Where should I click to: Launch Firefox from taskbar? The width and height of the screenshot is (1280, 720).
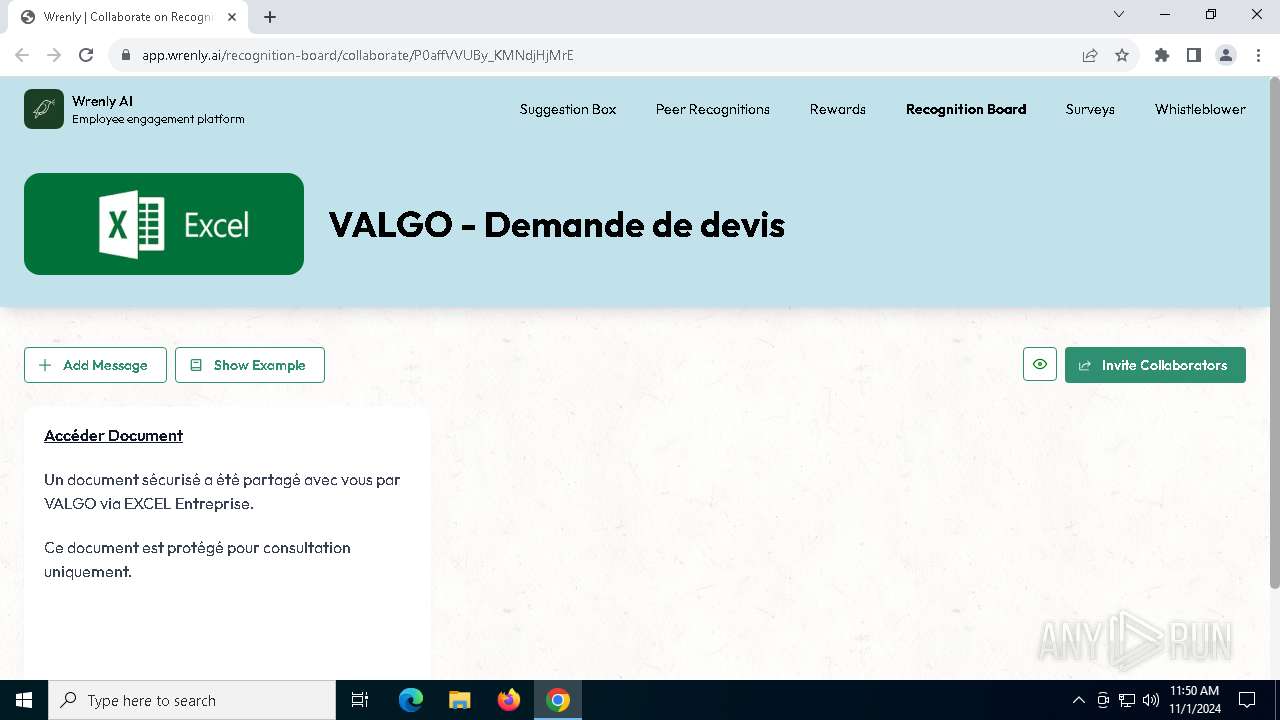click(x=509, y=700)
